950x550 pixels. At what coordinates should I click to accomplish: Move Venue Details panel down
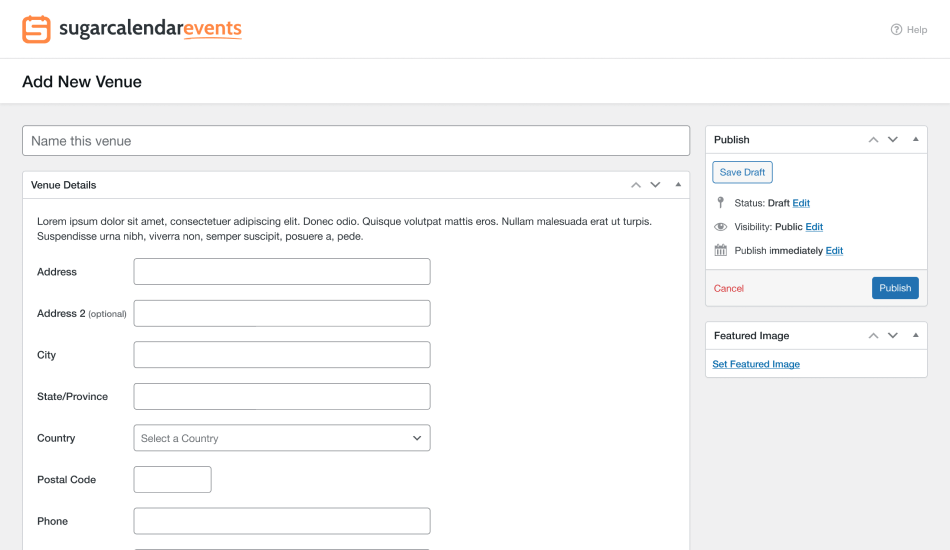tap(655, 185)
